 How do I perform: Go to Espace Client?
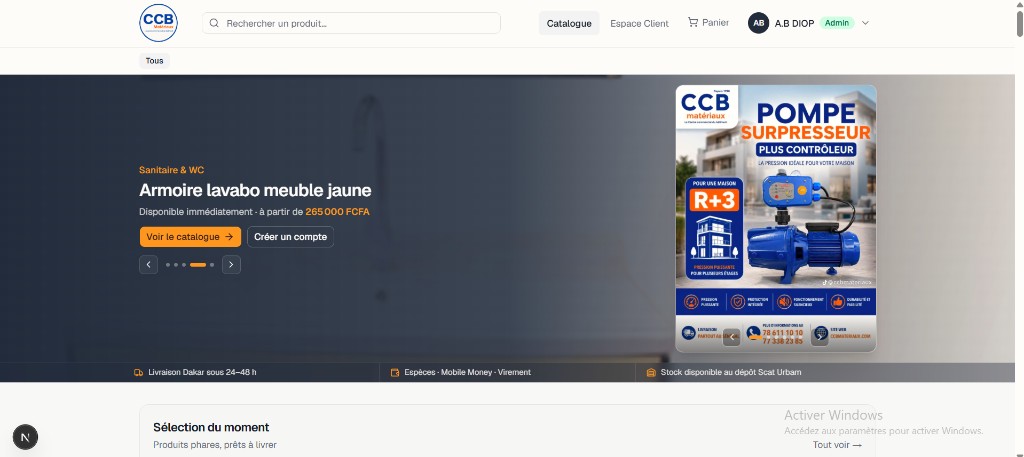639,24
